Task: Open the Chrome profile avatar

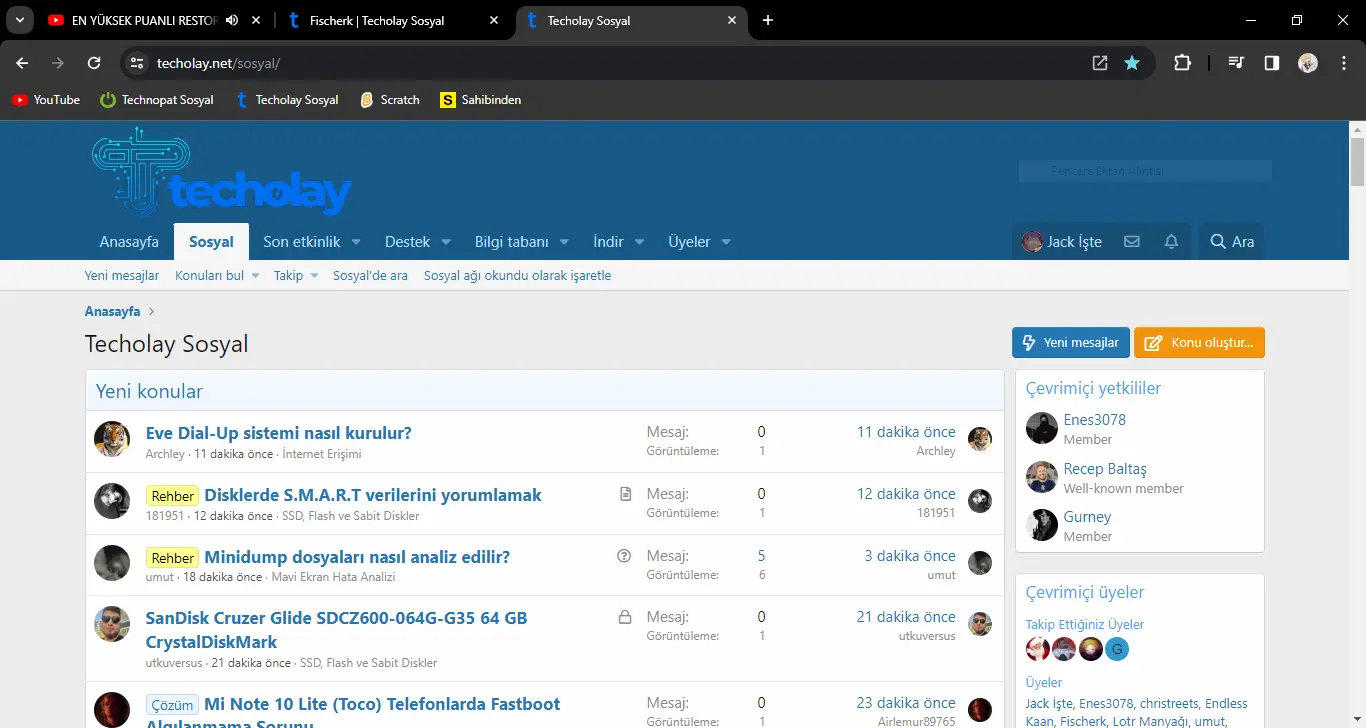Action: click(x=1308, y=63)
